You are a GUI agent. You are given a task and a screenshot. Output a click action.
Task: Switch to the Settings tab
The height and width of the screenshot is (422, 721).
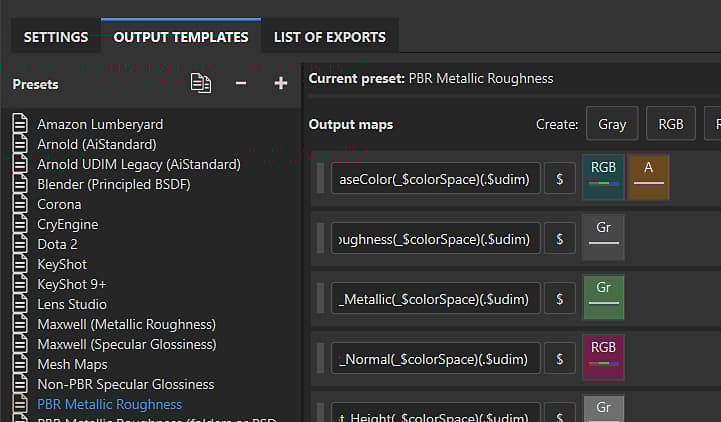55,37
